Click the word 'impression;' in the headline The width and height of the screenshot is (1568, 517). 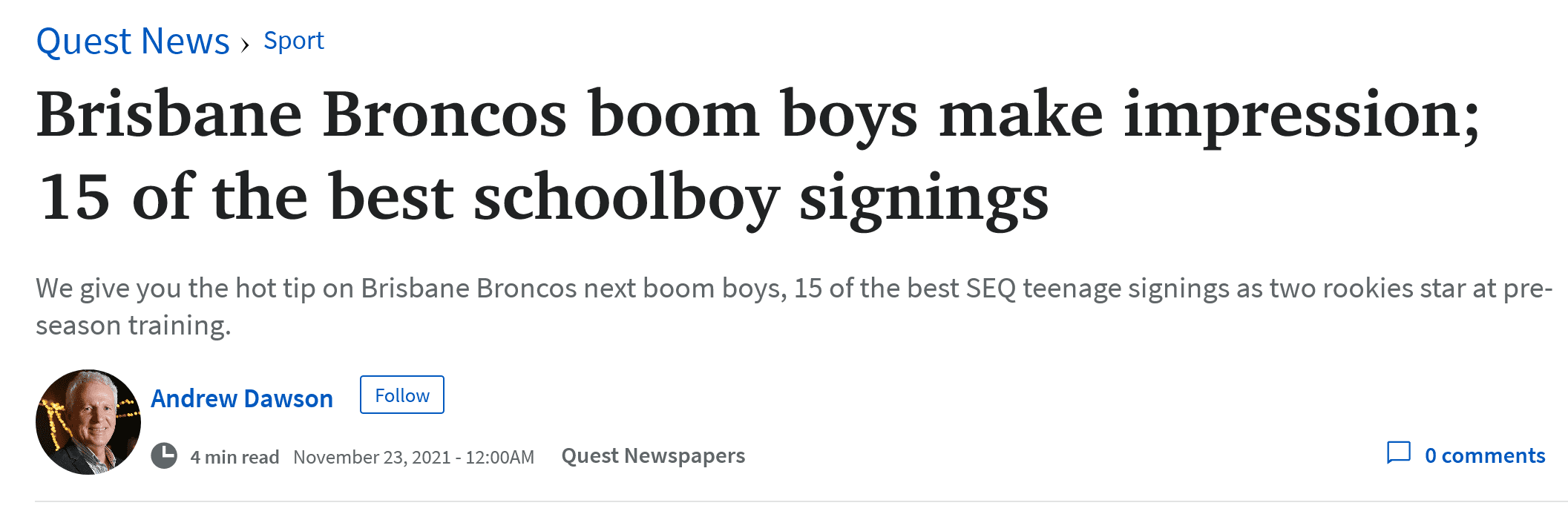(1302, 117)
